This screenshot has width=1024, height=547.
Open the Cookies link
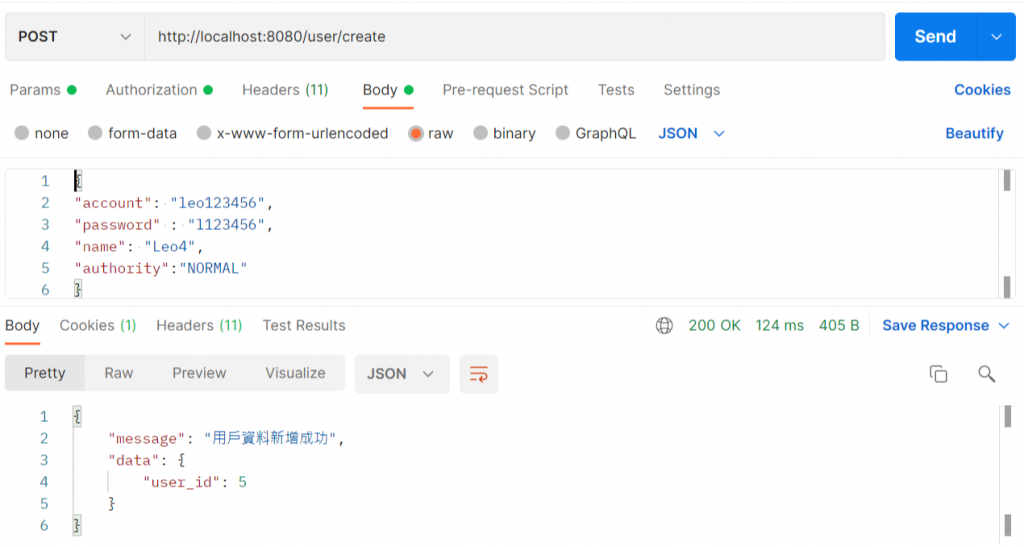point(982,90)
